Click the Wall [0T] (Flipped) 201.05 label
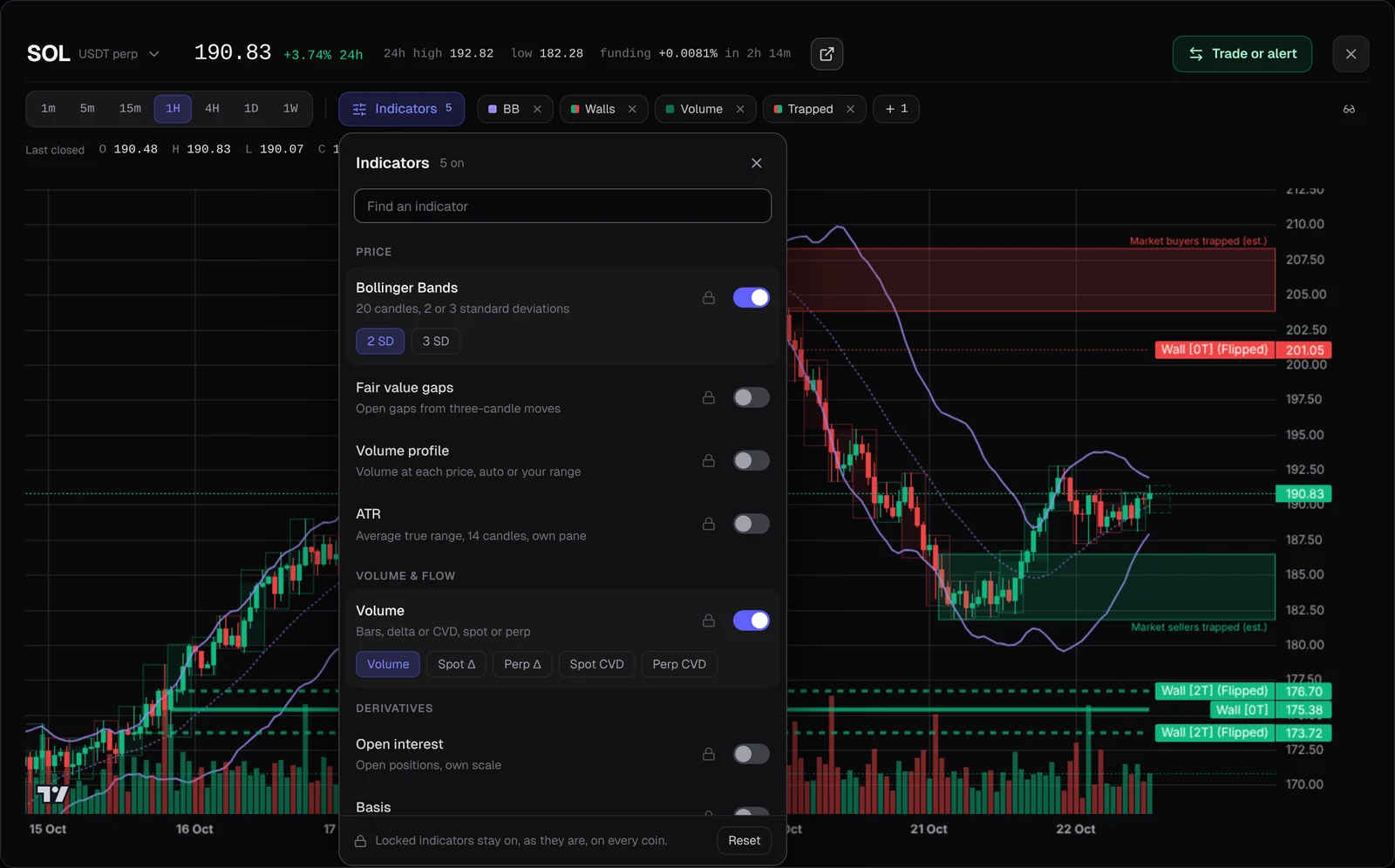Screen dimensions: 1395x868 (x=1242, y=350)
